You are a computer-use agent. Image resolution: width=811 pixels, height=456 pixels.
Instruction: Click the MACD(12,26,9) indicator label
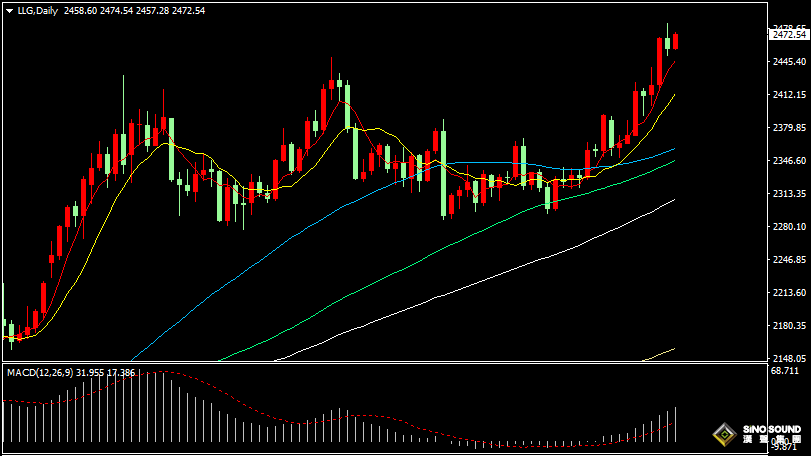tap(46, 372)
